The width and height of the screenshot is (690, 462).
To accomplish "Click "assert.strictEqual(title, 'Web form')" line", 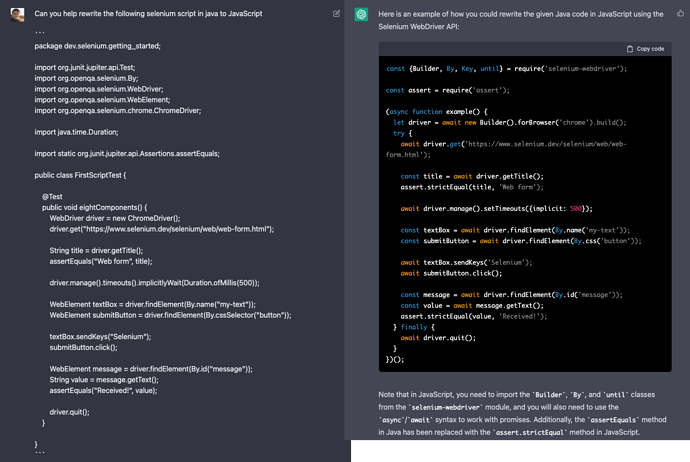I will click(472, 187).
